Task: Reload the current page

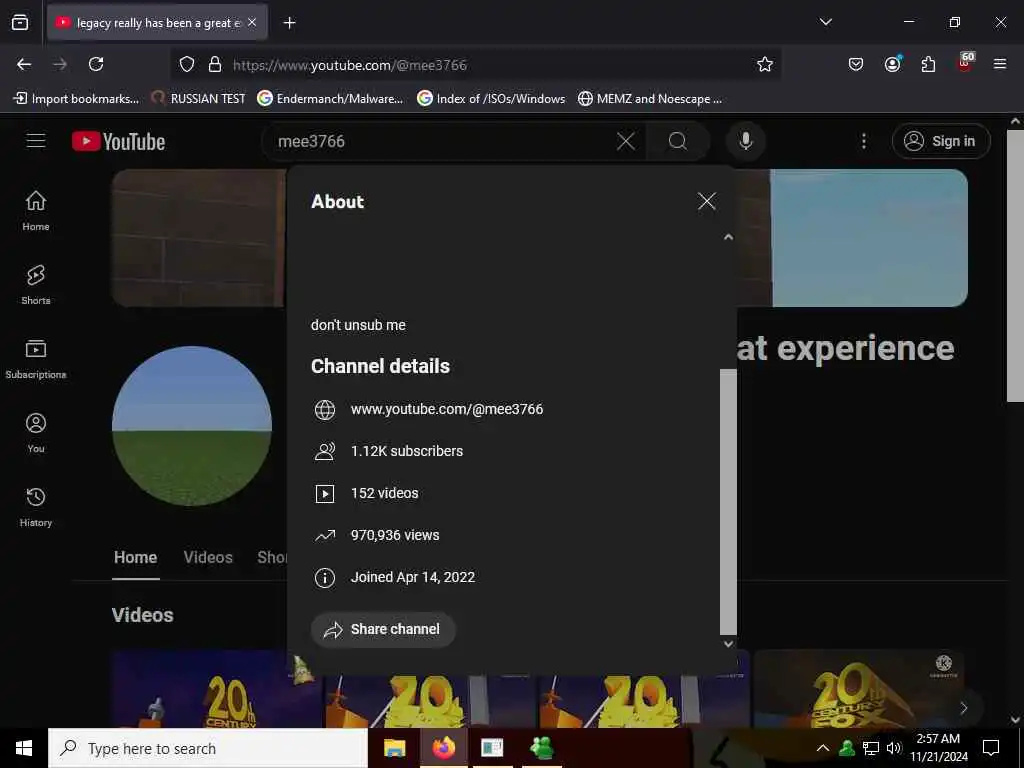Action: point(96,64)
